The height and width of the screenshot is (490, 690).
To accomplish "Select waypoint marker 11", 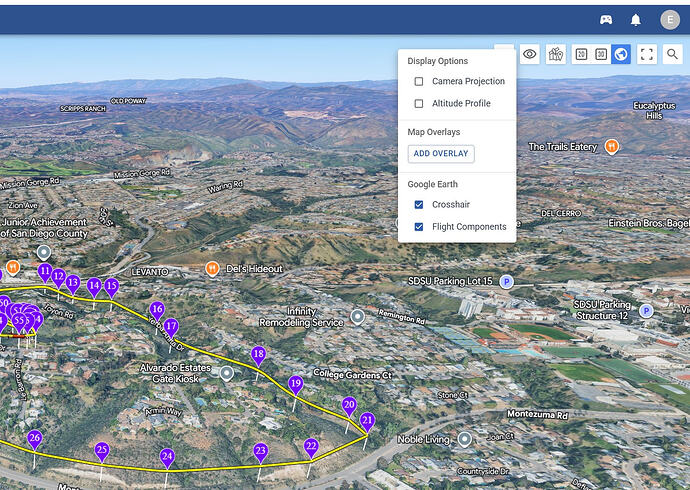I will tap(45, 272).
